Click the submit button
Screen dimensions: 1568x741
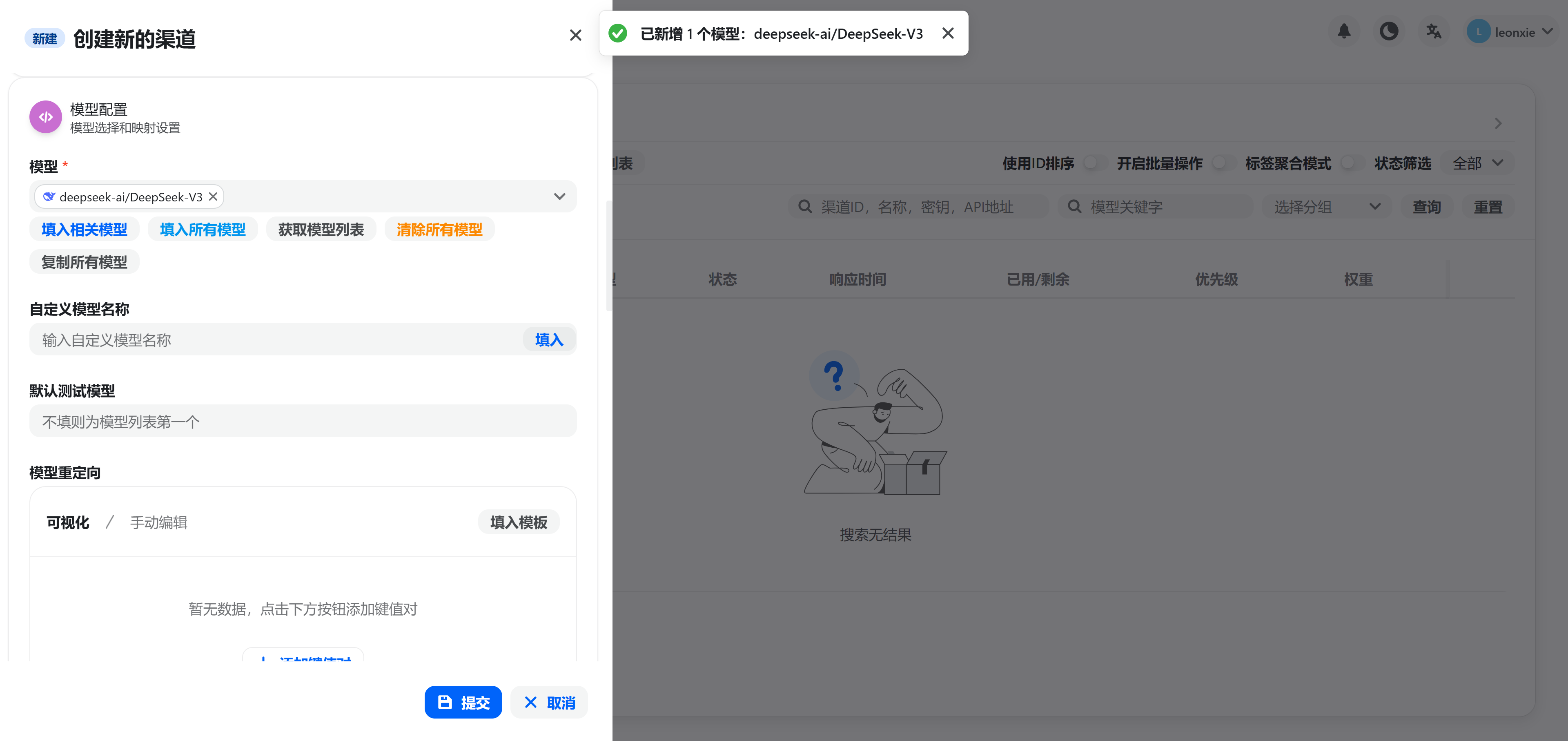pos(463,702)
